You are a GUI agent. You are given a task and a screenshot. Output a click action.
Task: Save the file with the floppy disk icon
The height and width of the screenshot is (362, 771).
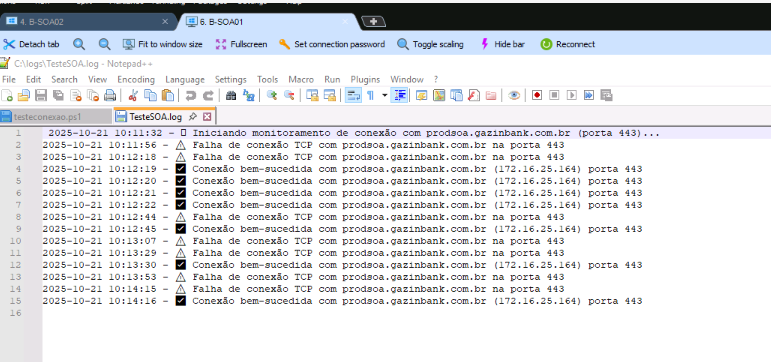pyautogui.click(x=41, y=95)
